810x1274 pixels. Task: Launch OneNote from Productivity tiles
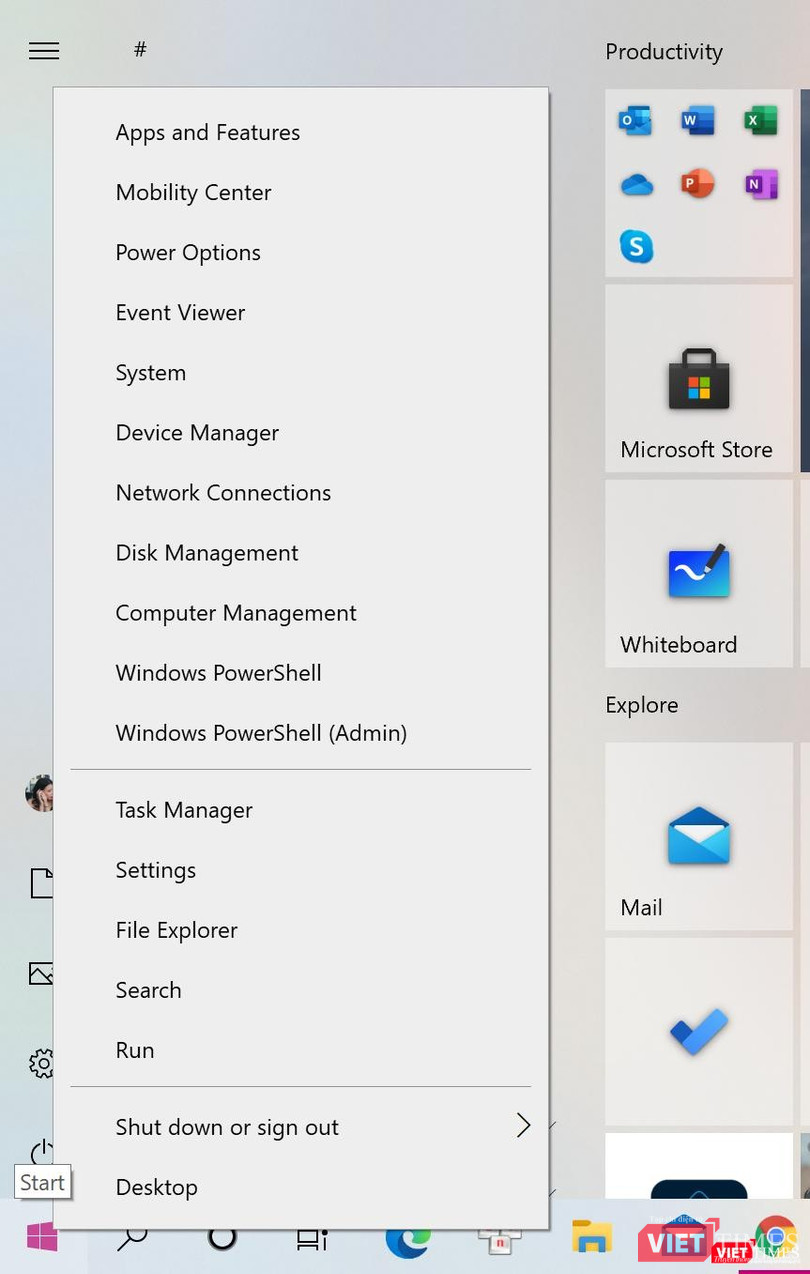(x=761, y=185)
